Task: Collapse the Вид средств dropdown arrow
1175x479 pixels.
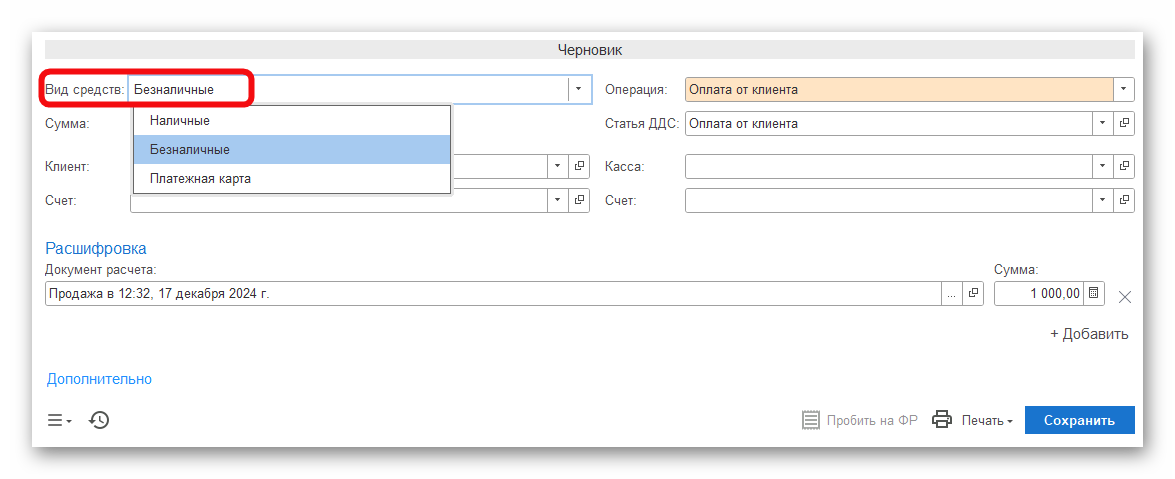Action: [579, 89]
